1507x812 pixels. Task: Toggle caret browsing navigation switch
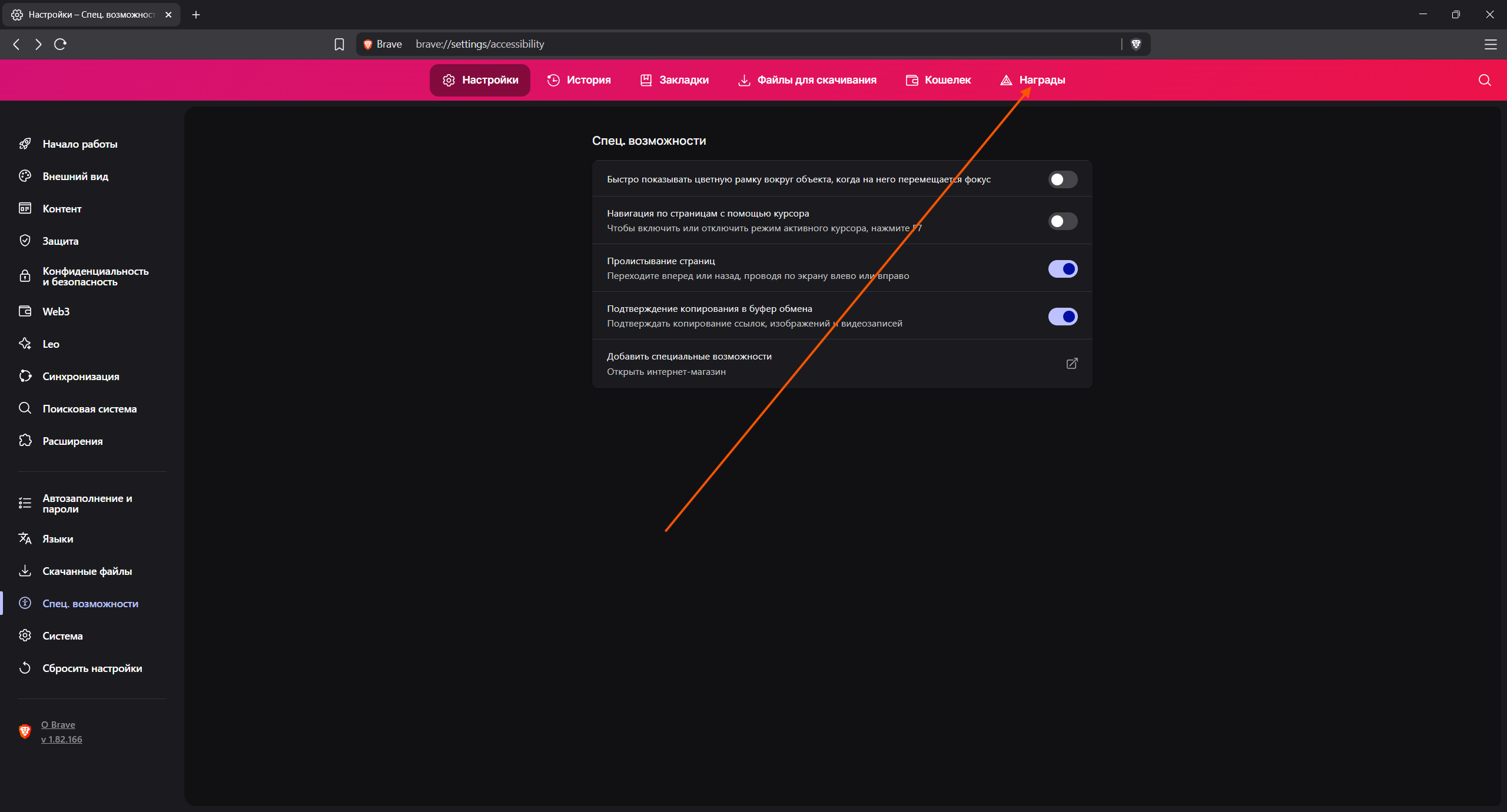(x=1063, y=221)
